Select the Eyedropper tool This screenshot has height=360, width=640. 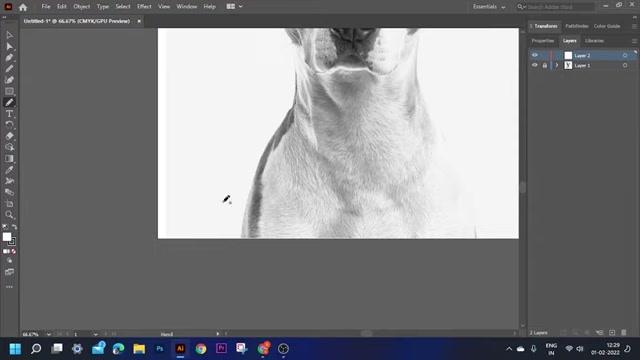coord(9,170)
